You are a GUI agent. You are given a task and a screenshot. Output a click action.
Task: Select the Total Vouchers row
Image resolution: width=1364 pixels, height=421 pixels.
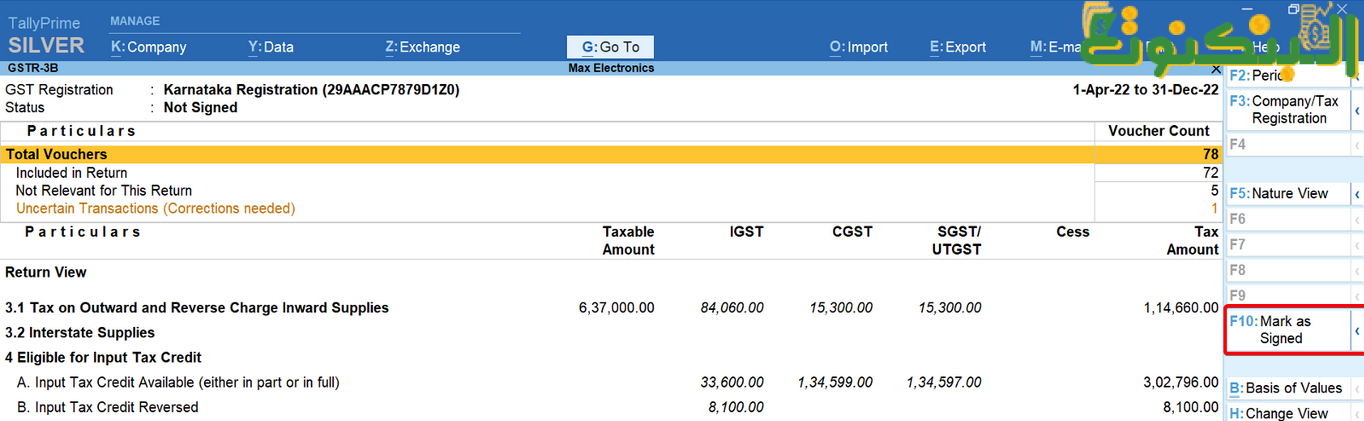click(611, 155)
